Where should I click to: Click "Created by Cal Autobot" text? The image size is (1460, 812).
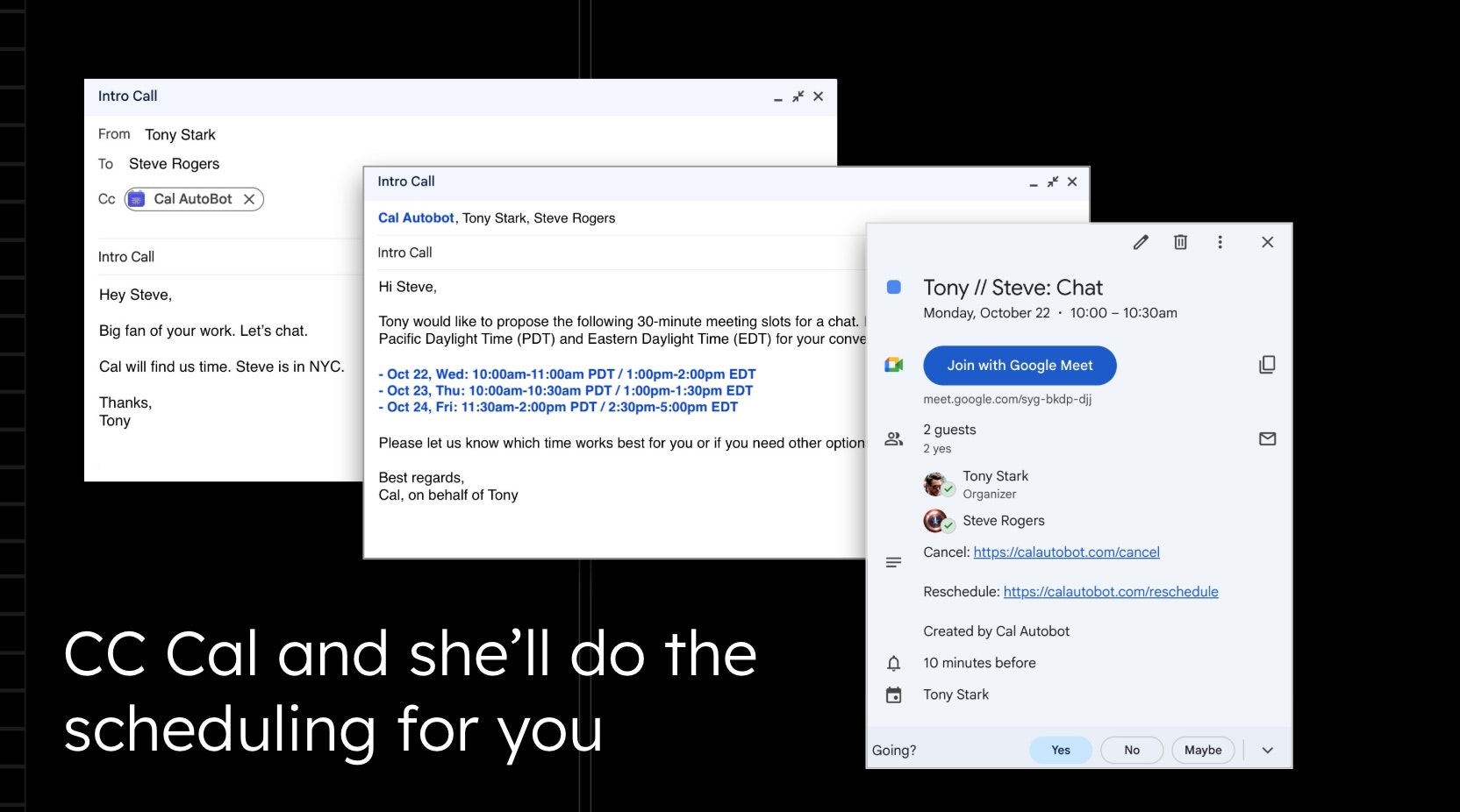click(996, 631)
